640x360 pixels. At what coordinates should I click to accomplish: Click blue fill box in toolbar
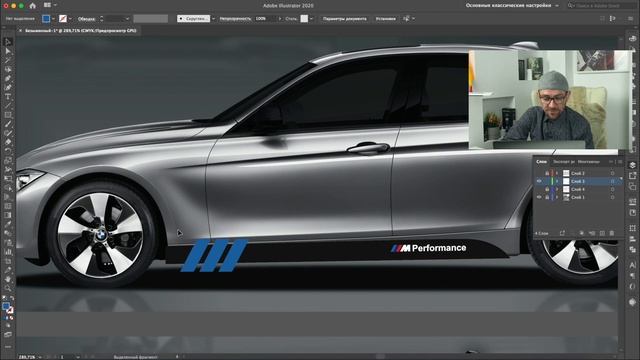(6, 307)
